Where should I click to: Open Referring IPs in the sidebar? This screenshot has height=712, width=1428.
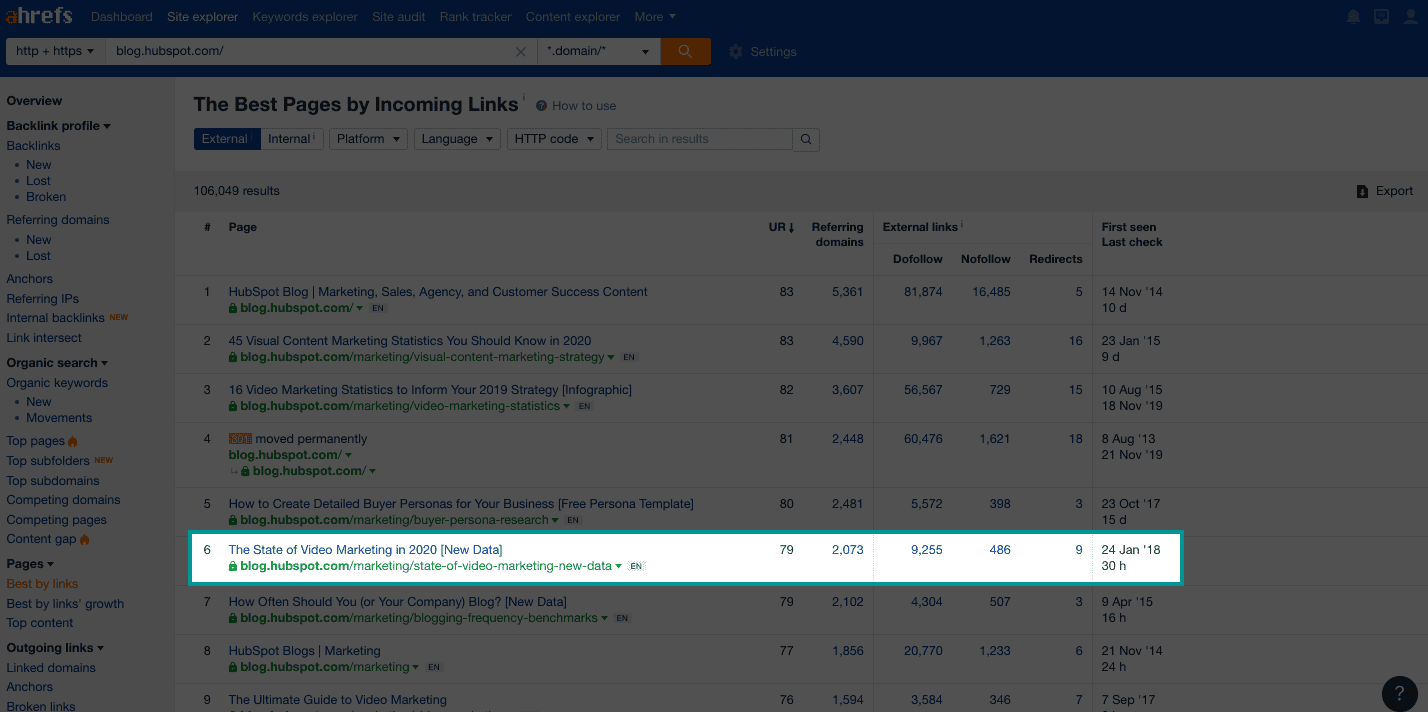[42, 299]
